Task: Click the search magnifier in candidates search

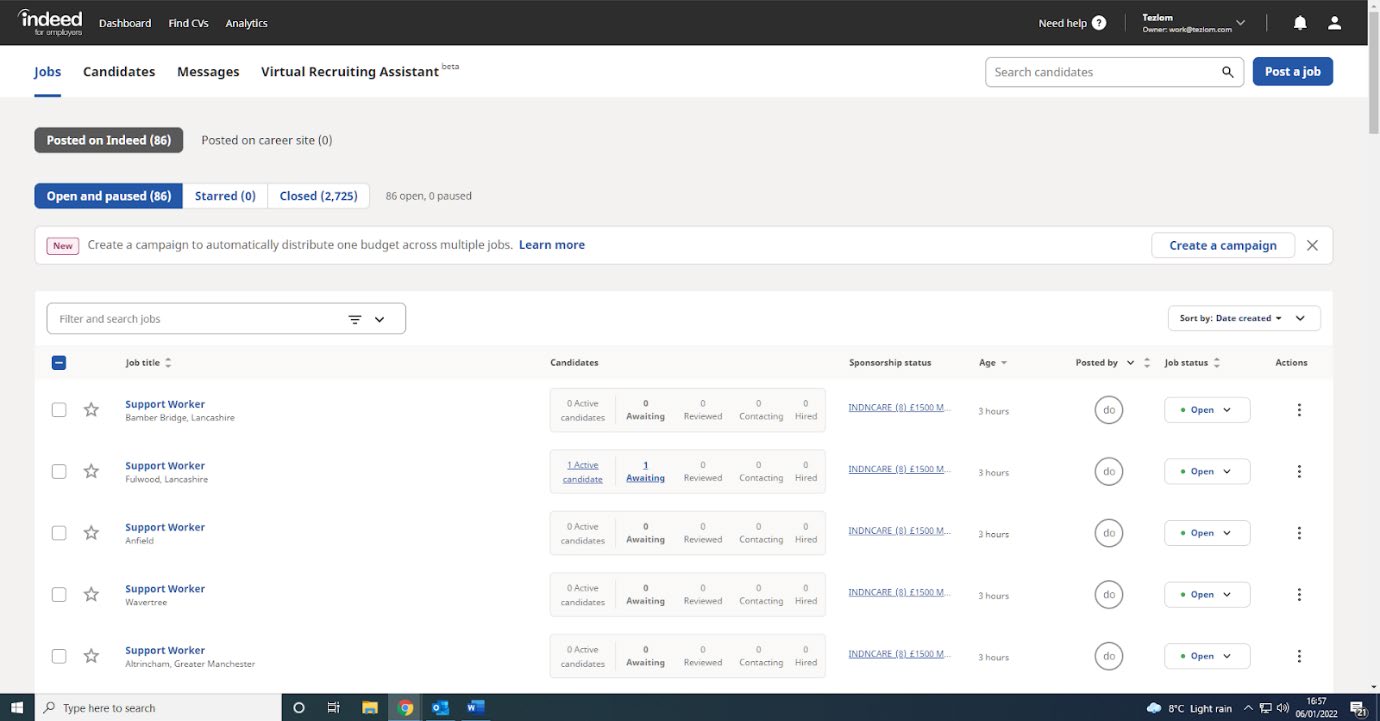Action: click(1227, 72)
